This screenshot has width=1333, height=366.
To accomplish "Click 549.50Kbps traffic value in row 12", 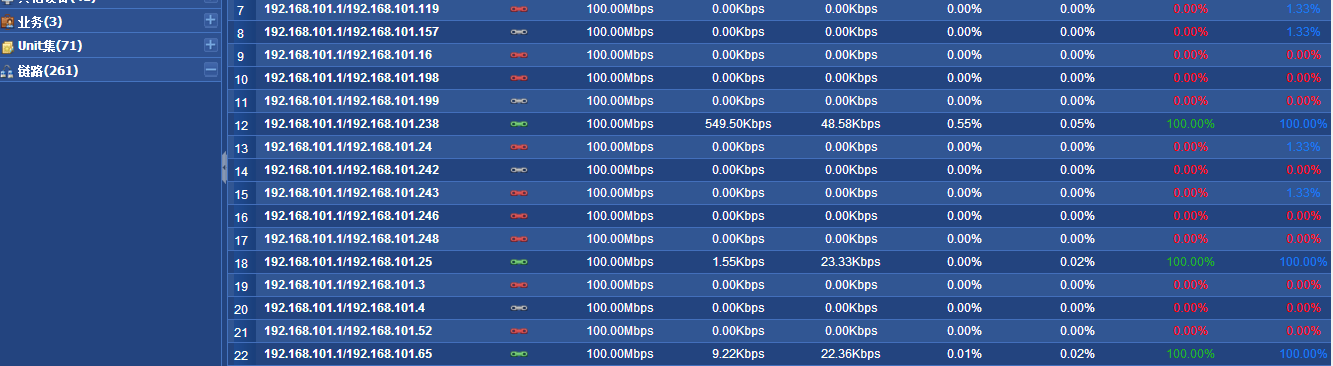I will click(x=738, y=124).
